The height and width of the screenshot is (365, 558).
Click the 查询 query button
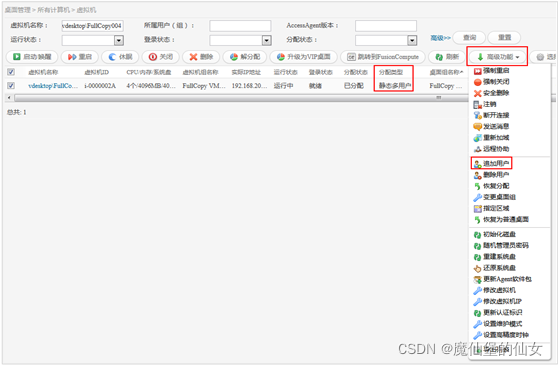(x=469, y=37)
